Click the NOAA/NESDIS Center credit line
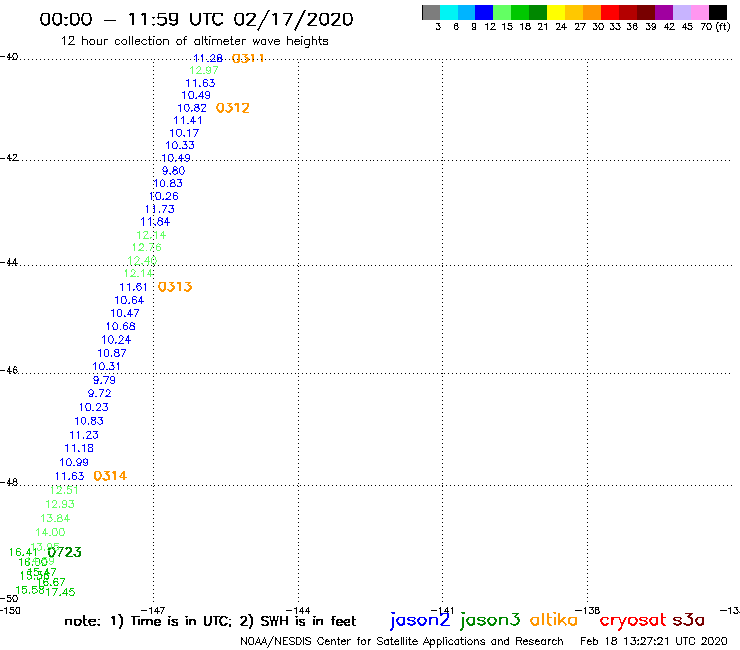Image resolution: width=740 pixels, height=650 pixels. click(x=402, y=642)
